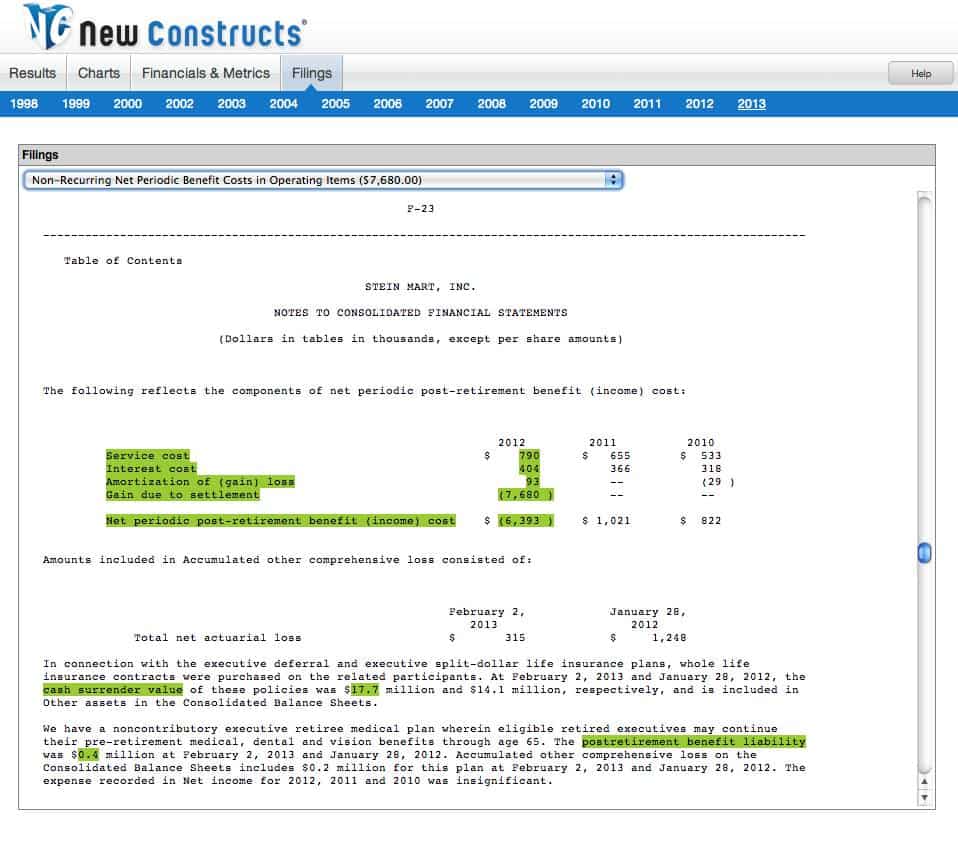The width and height of the screenshot is (958, 855).
Task: Click 'Net periodic post-retirement benefit (income) cost'
Action: [x=280, y=521]
